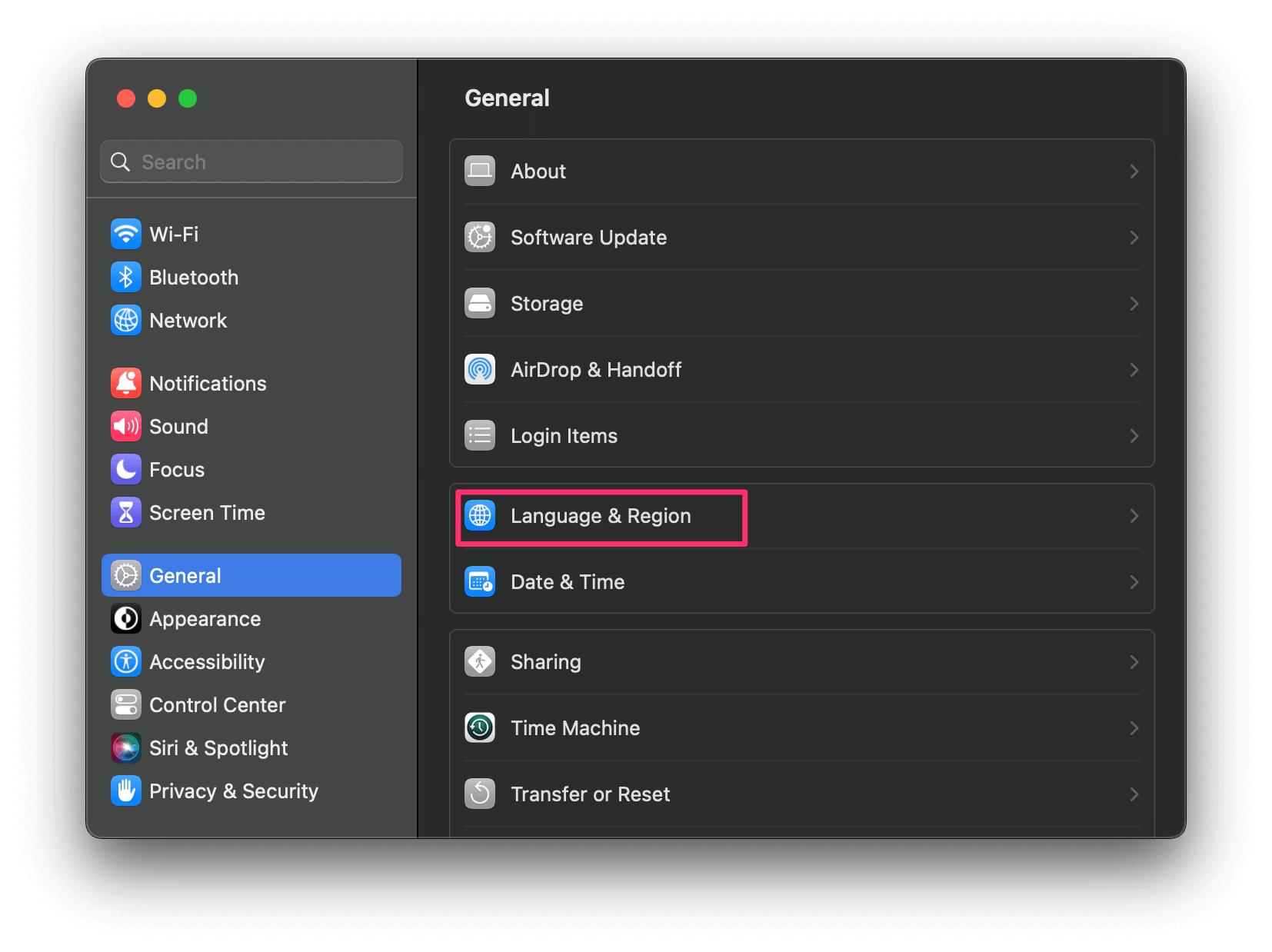Click the Sound speaker icon
This screenshot has height=952, width=1272.
pos(126,426)
